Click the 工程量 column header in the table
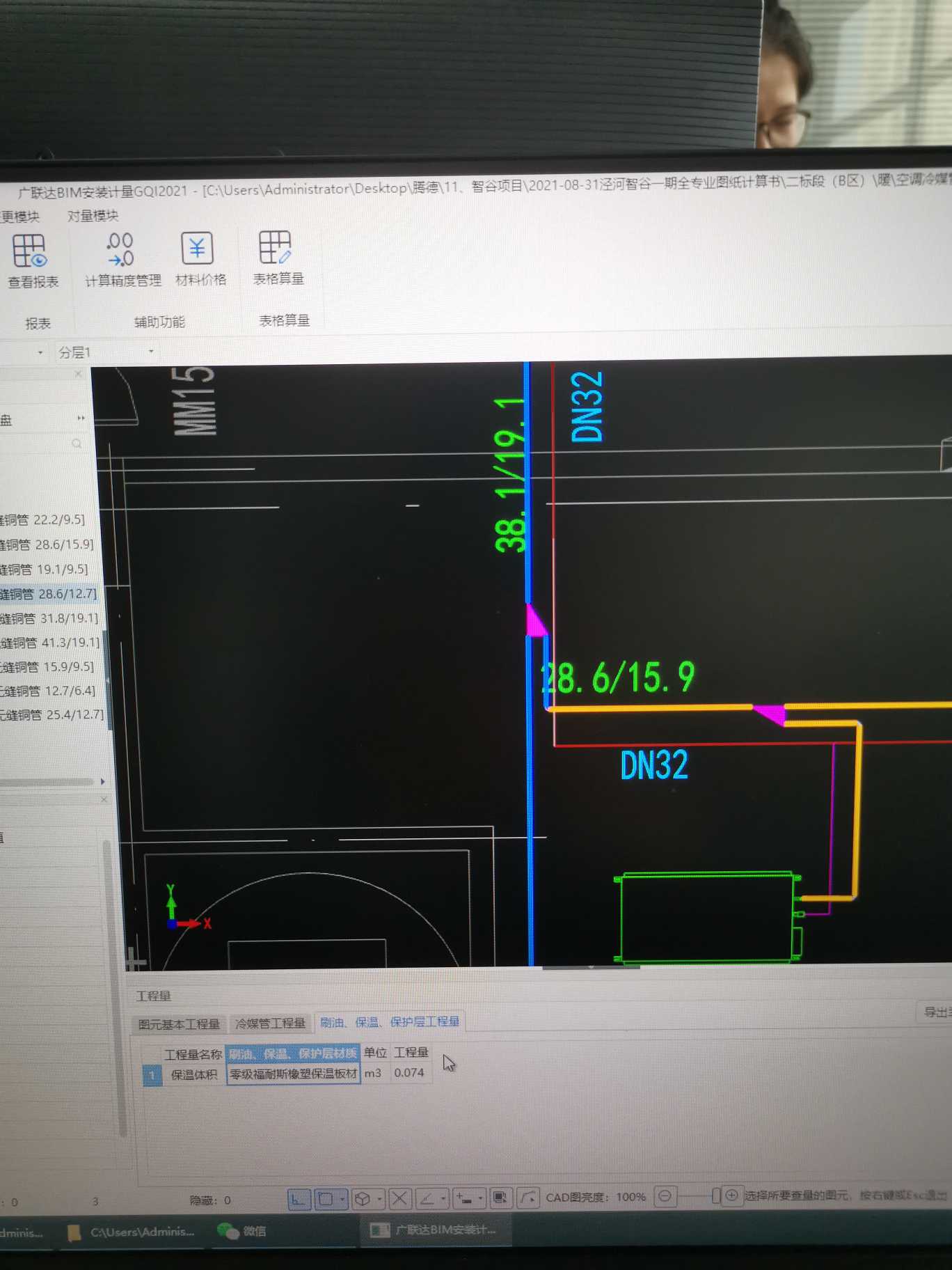This screenshot has height=1270, width=952. click(411, 1052)
